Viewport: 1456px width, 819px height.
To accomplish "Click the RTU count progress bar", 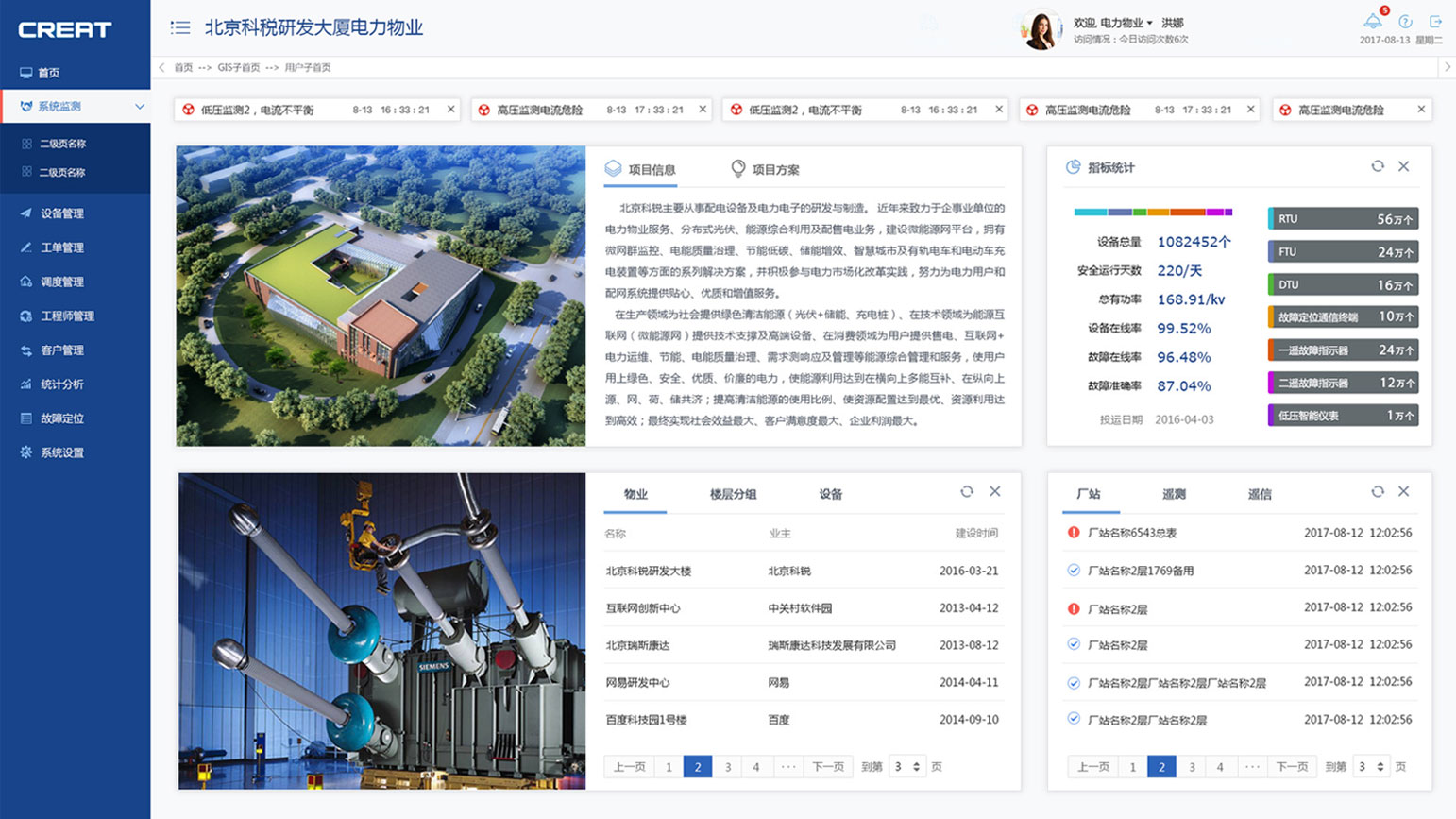I will point(1342,218).
